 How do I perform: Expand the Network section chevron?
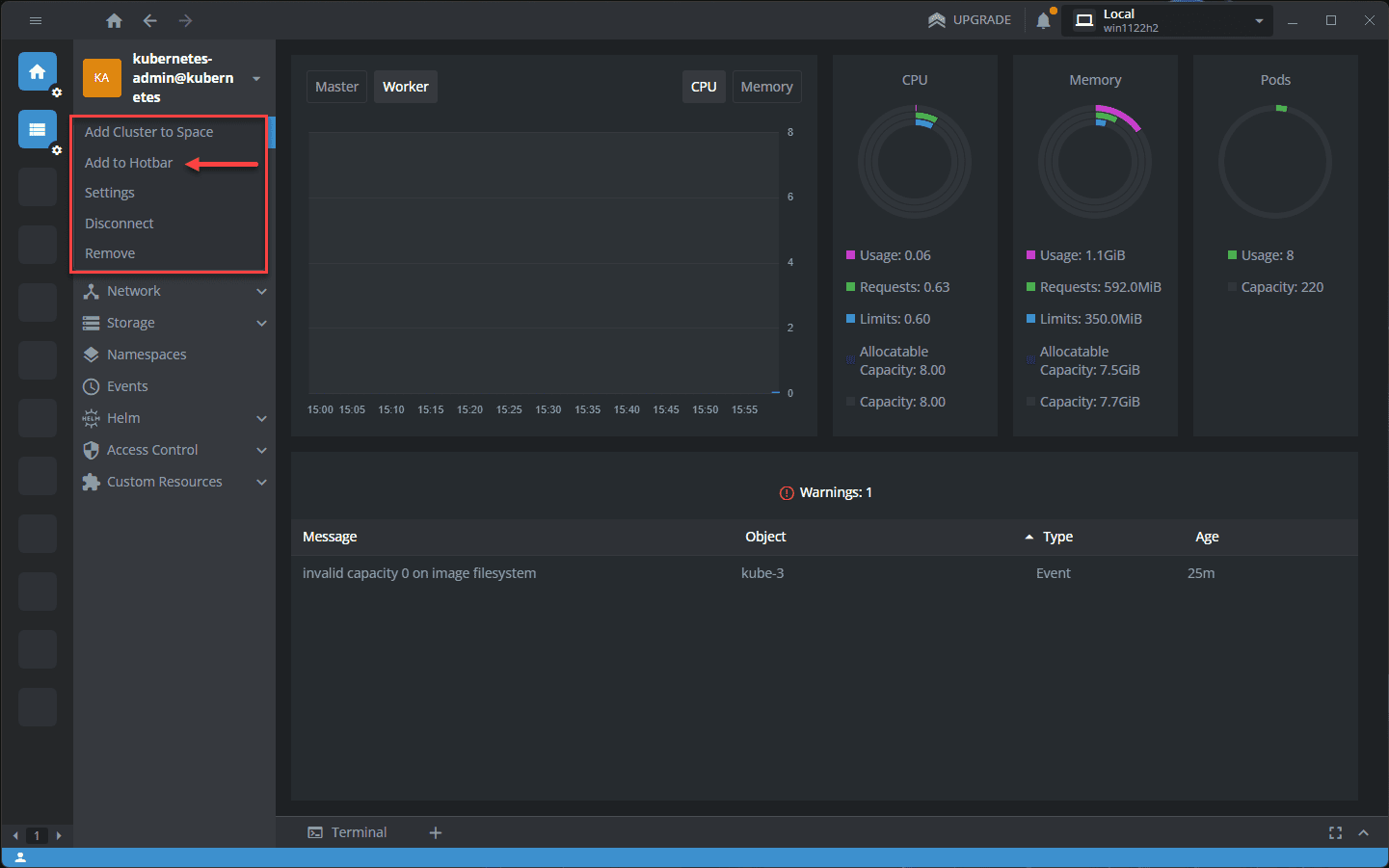(261, 291)
